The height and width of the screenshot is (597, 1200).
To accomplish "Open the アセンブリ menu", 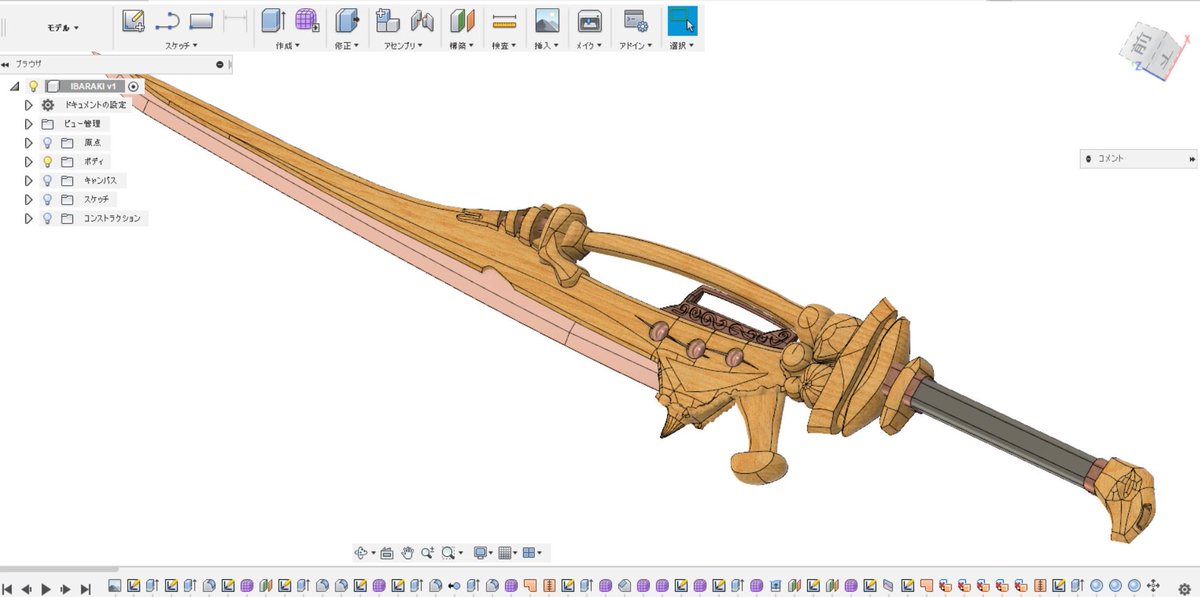I will coord(404,45).
